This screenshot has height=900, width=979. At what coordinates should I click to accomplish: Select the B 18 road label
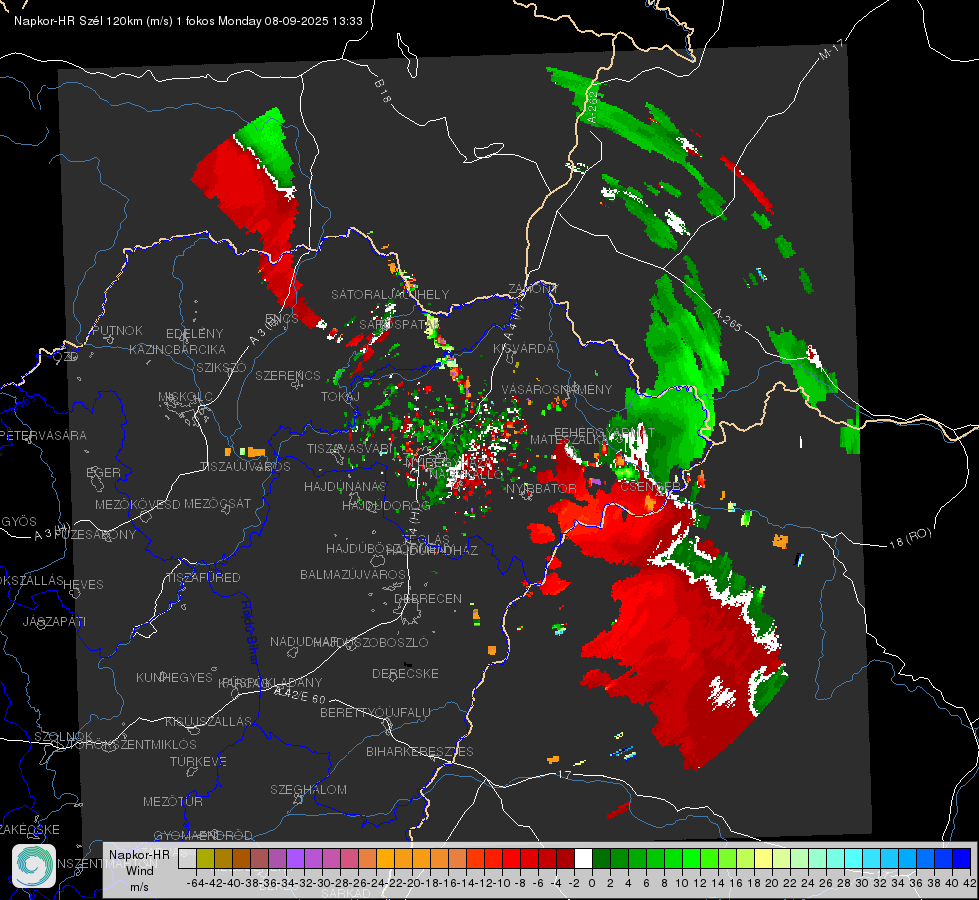click(383, 92)
